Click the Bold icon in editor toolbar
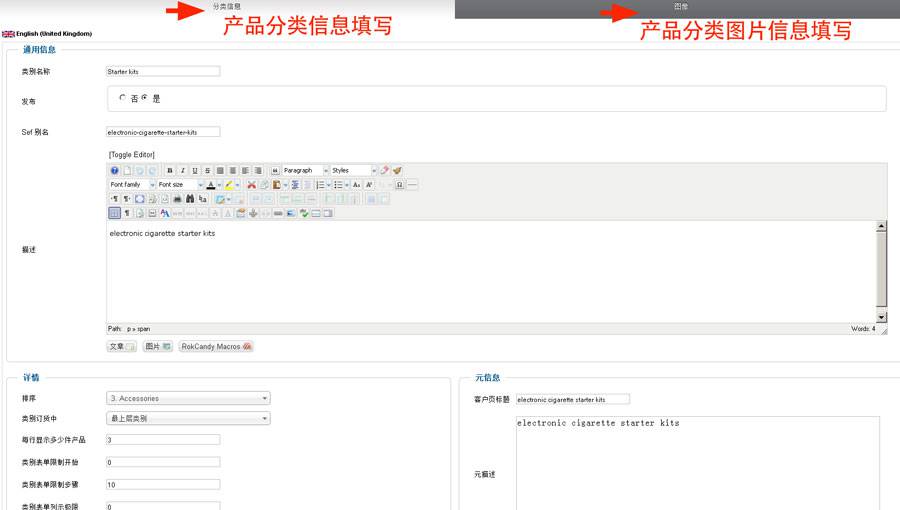 [x=170, y=171]
